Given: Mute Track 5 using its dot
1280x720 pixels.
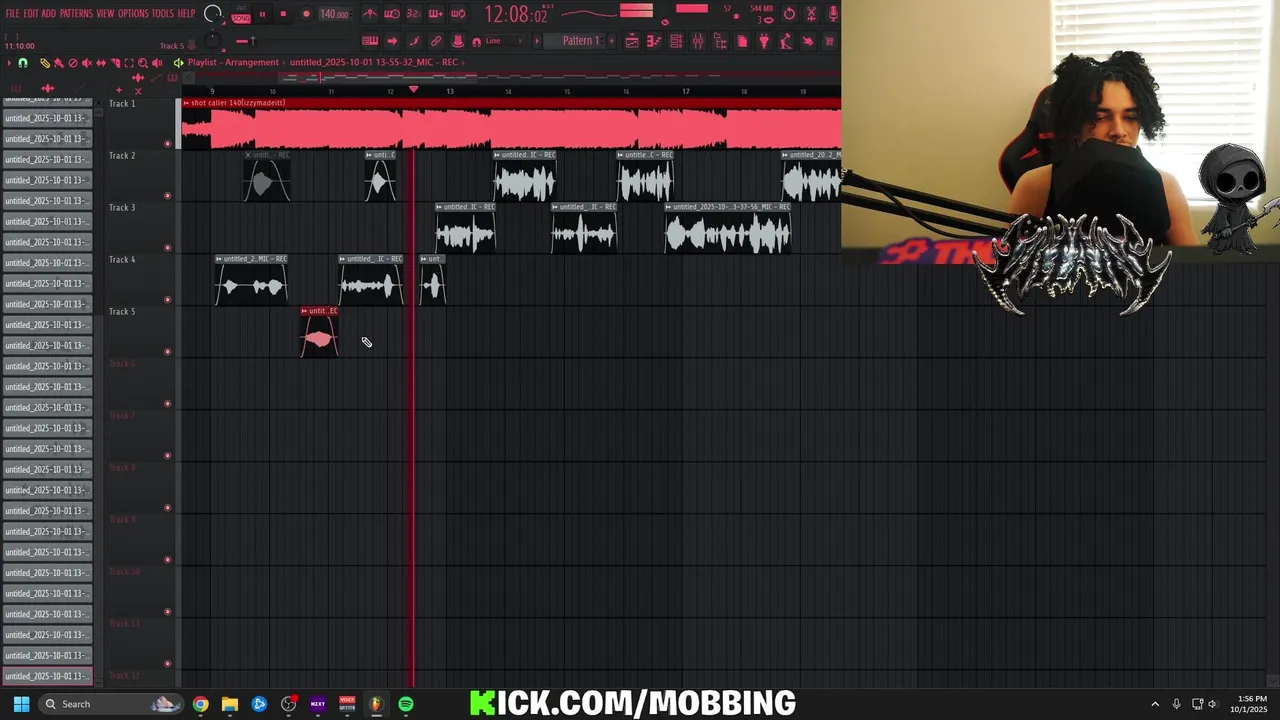Looking at the screenshot, I should pos(167,351).
